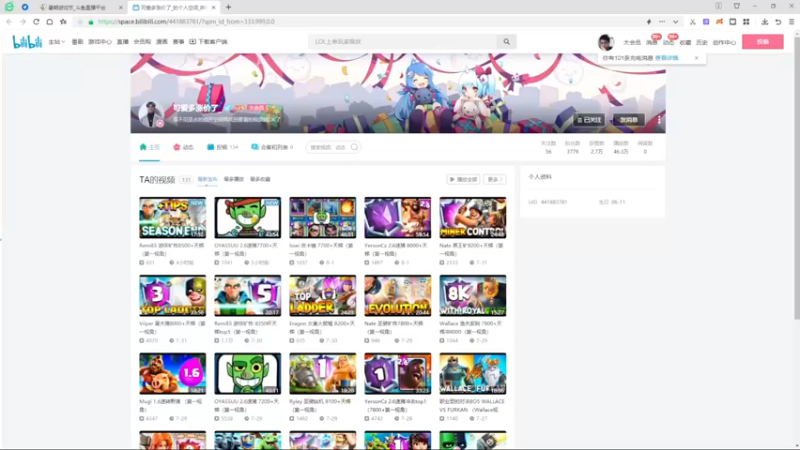The width and height of the screenshot is (800, 450).
Task: Open the three-dots address bar menu
Action: [x=662, y=22]
